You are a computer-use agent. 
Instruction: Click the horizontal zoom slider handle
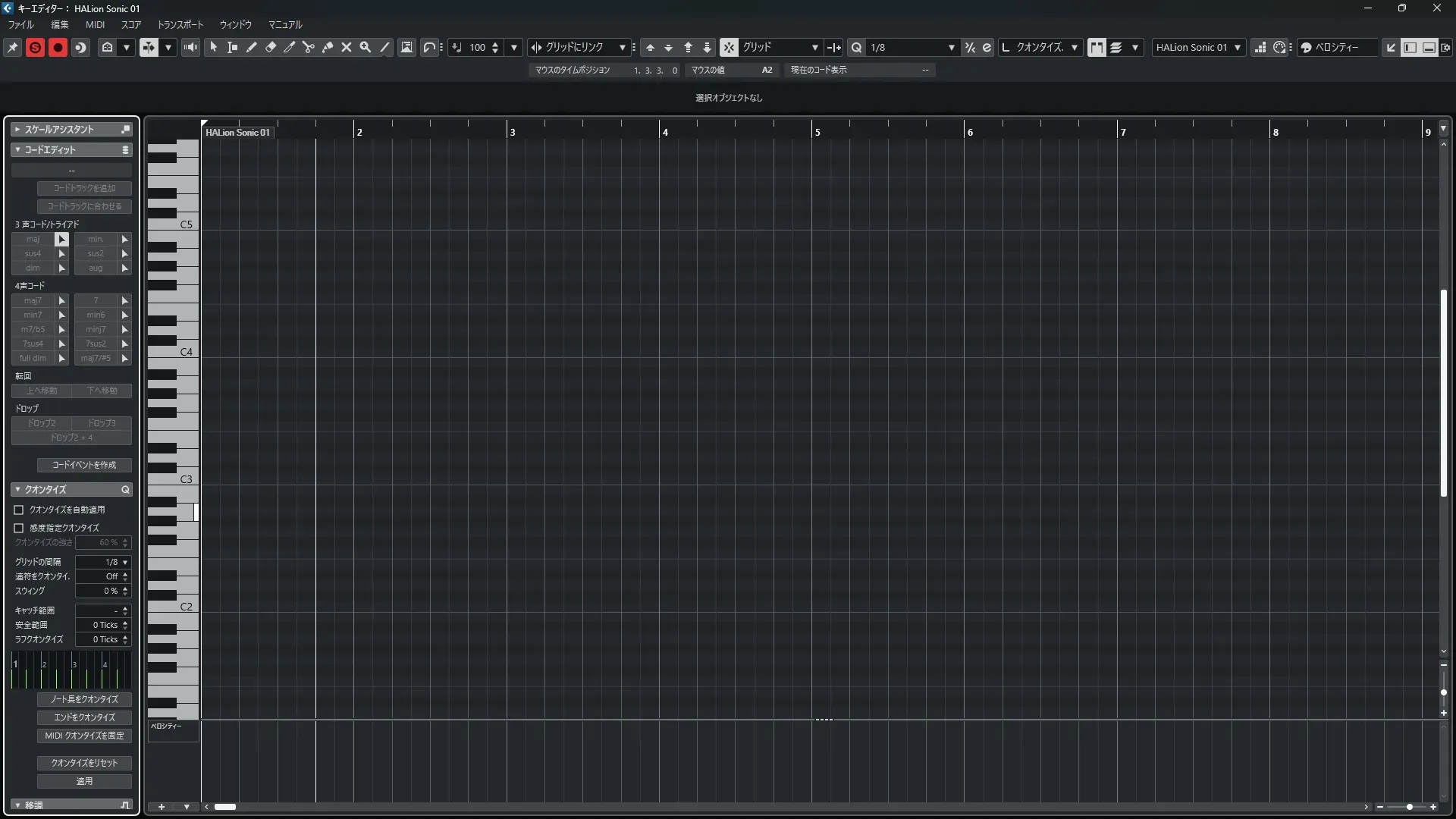(1409, 807)
